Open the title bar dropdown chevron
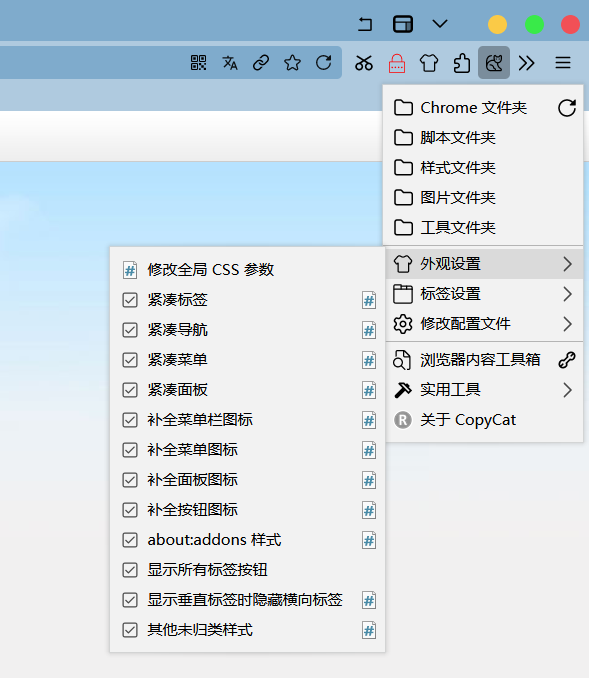Image resolution: width=589 pixels, height=678 pixels. pyautogui.click(x=440, y=24)
